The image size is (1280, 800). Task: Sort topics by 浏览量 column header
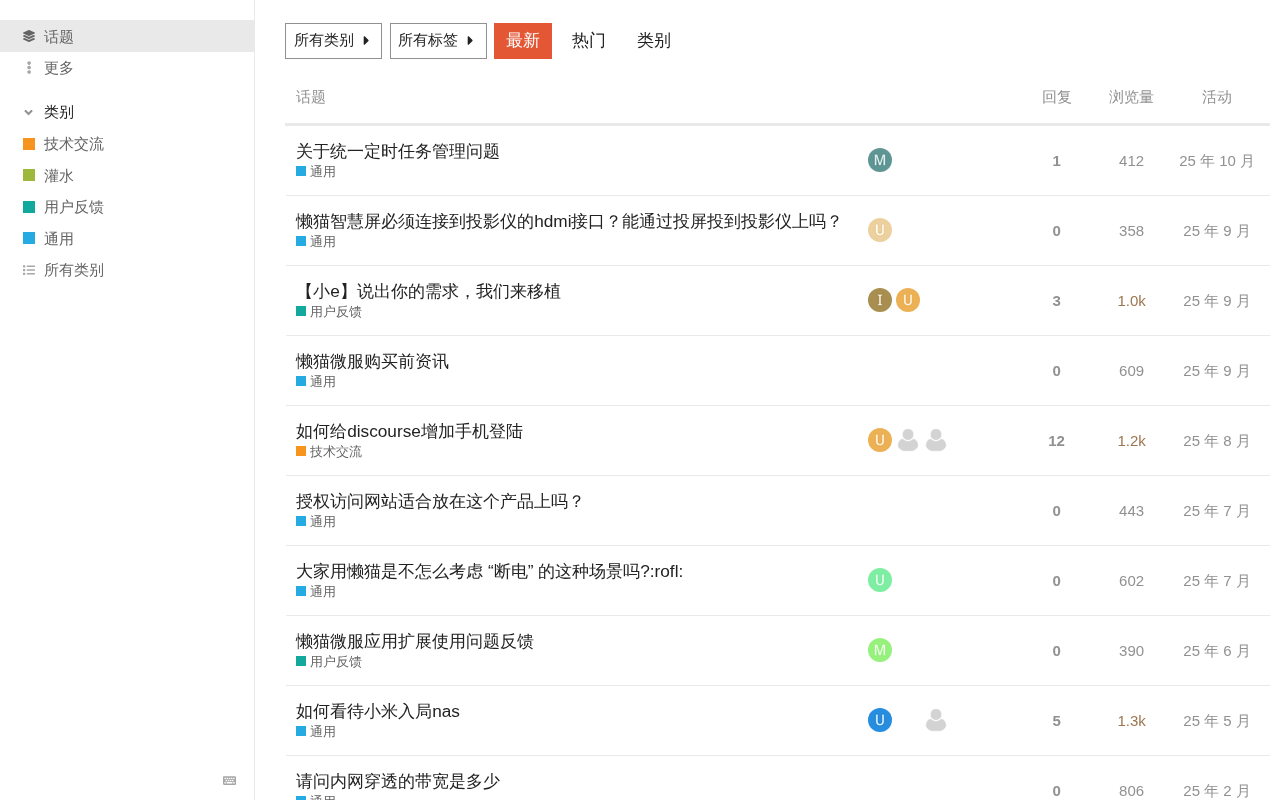(x=1131, y=97)
